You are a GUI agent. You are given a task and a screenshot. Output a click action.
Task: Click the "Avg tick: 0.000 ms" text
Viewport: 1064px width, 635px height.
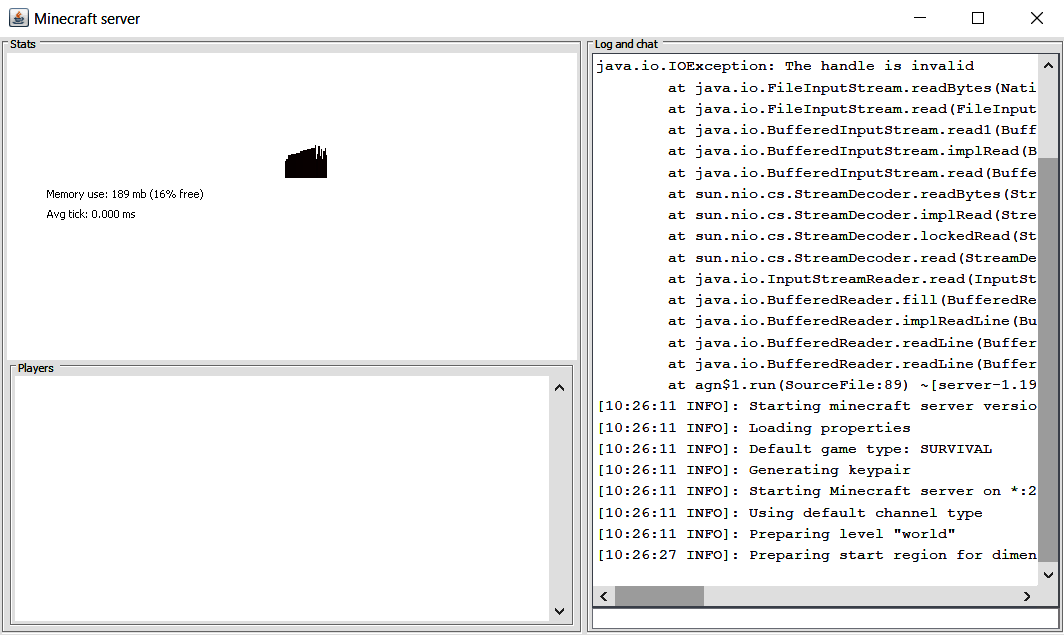pyautogui.click(x=90, y=214)
